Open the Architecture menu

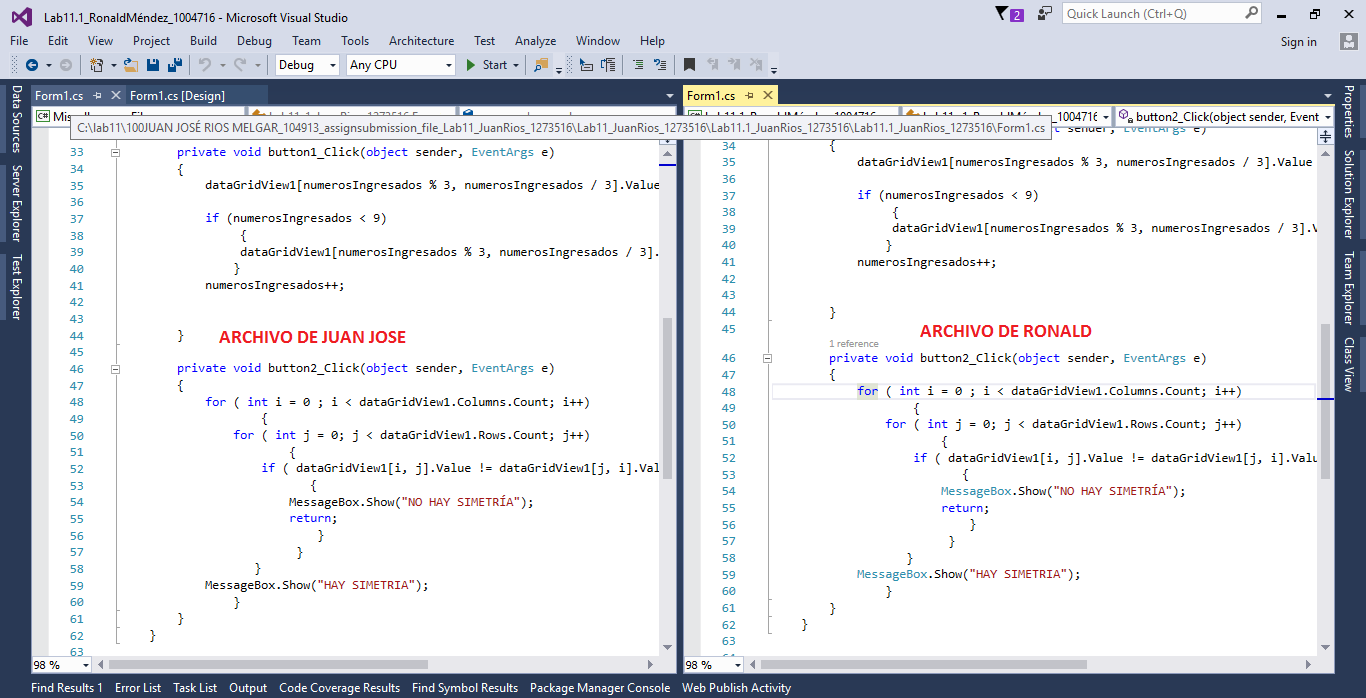pos(421,41)
